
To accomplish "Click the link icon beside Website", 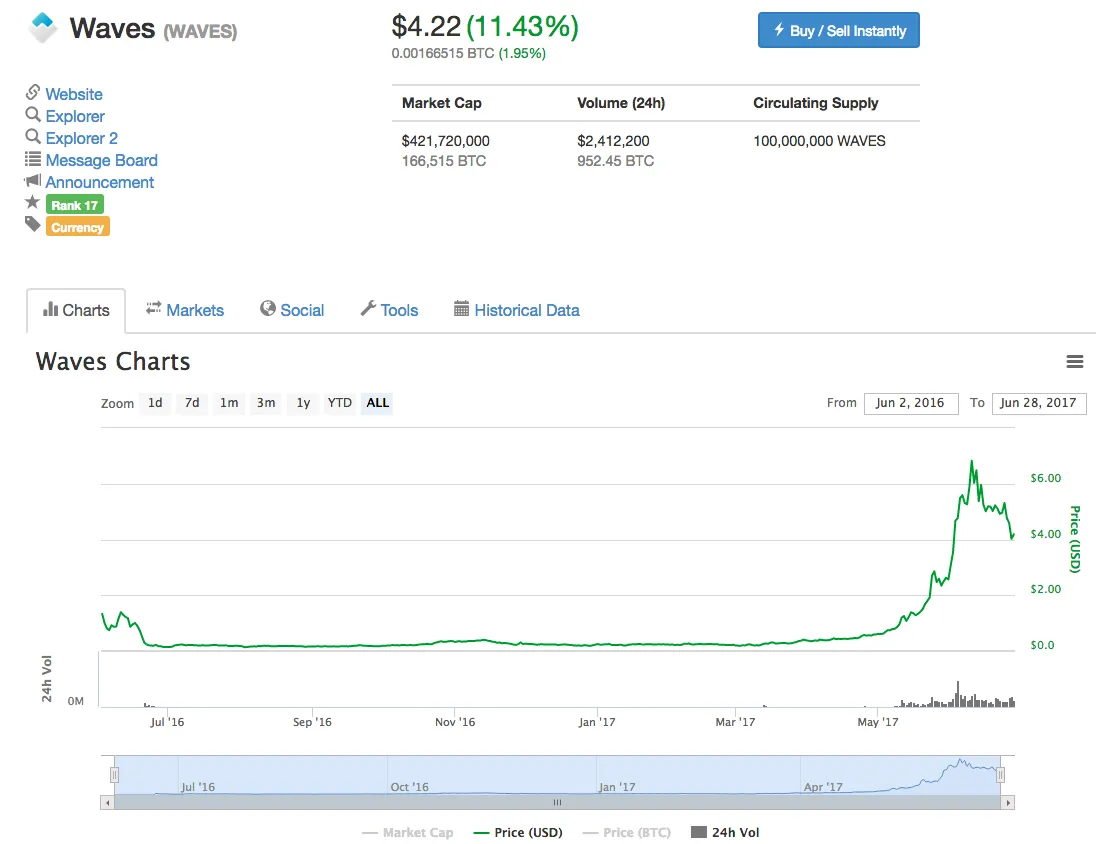I will (33, 93).
